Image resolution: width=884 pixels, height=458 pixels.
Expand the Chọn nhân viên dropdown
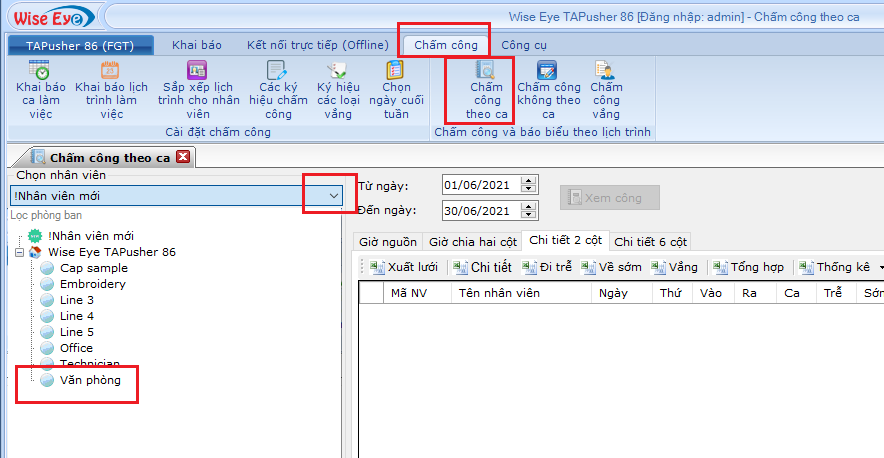pyautogui.click(x=333, y=197)
